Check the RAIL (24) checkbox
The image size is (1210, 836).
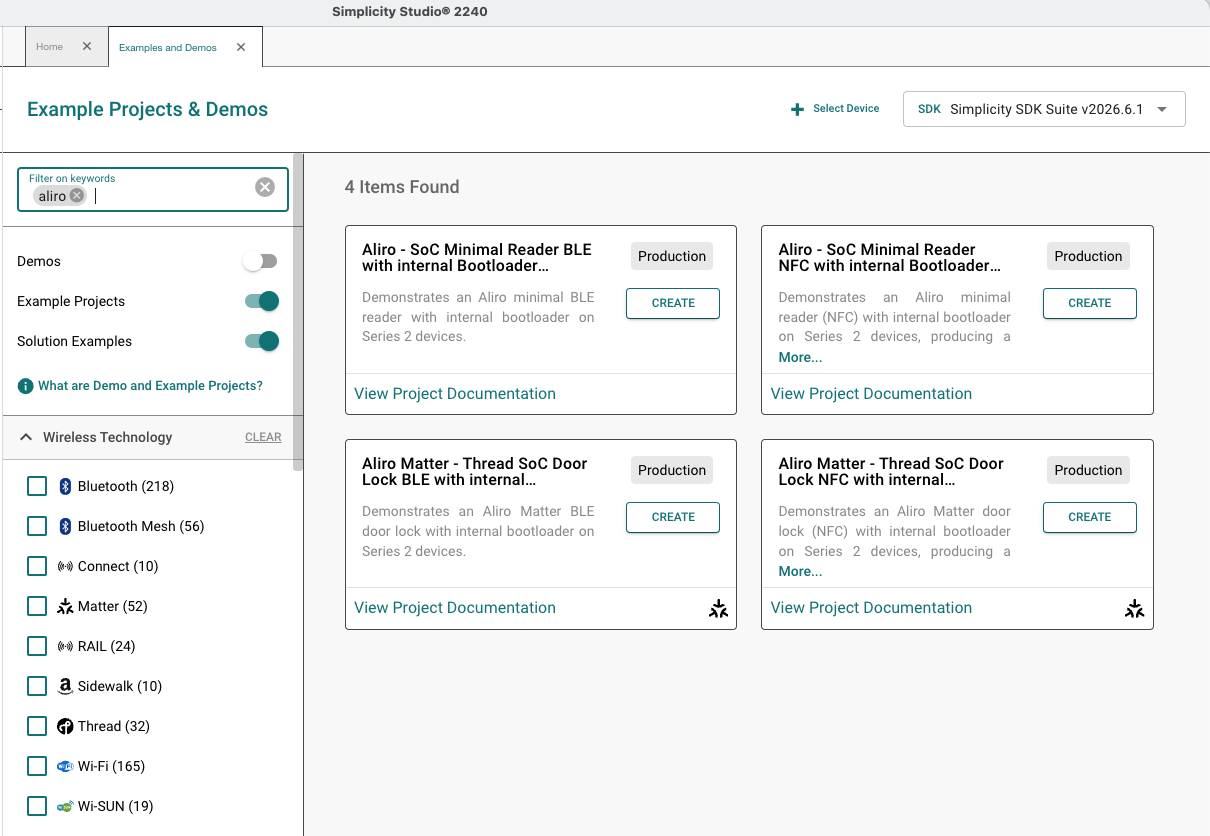pyautogui.click(x=37, y=646)
